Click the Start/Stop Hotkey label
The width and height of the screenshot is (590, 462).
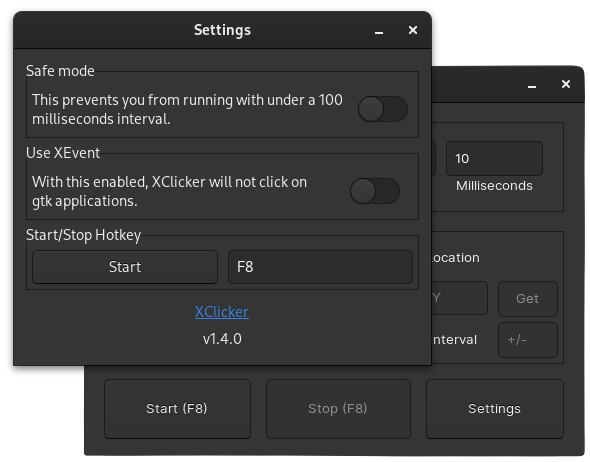point(84,235)
